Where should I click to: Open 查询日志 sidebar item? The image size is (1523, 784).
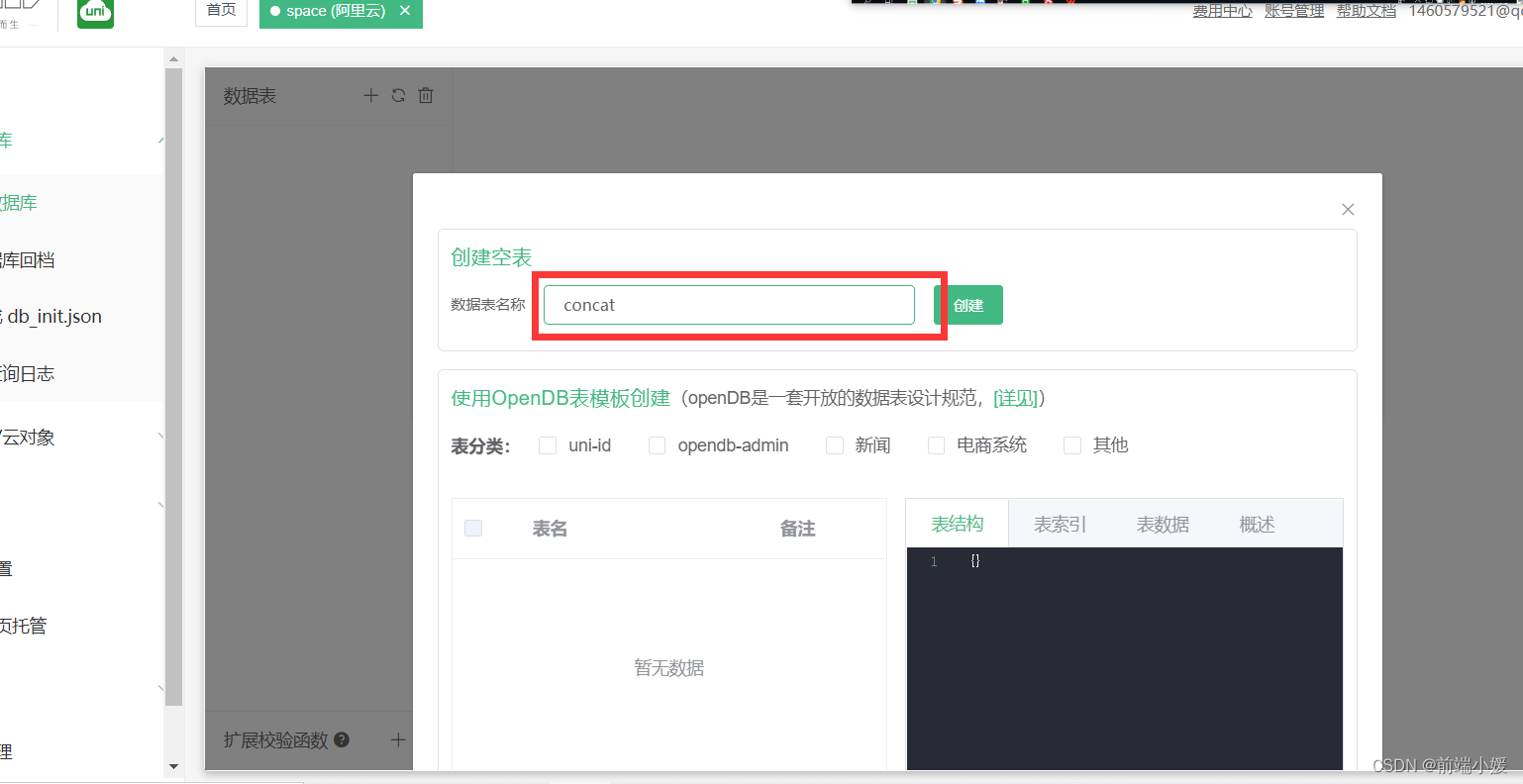[27, 374]
